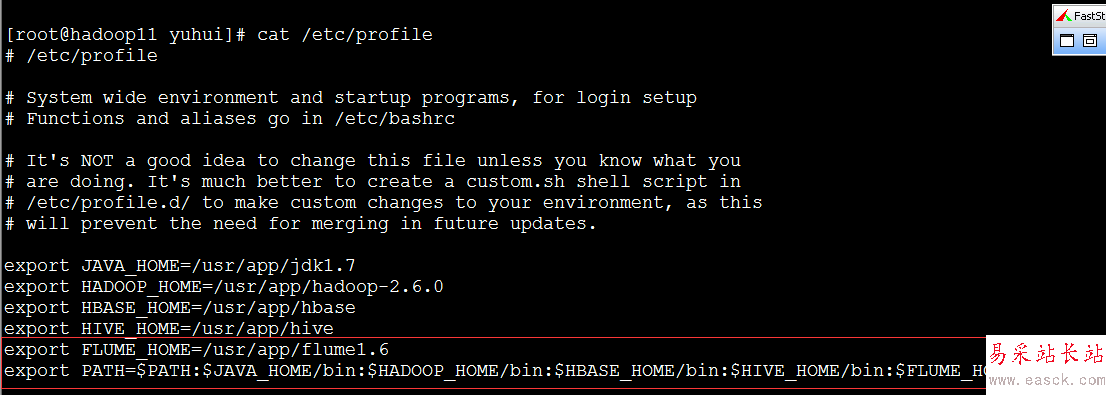This screenshot has height=395, width=1106.
Task: Click the export HIVE_HOME line
Action: tap(169, 329)
